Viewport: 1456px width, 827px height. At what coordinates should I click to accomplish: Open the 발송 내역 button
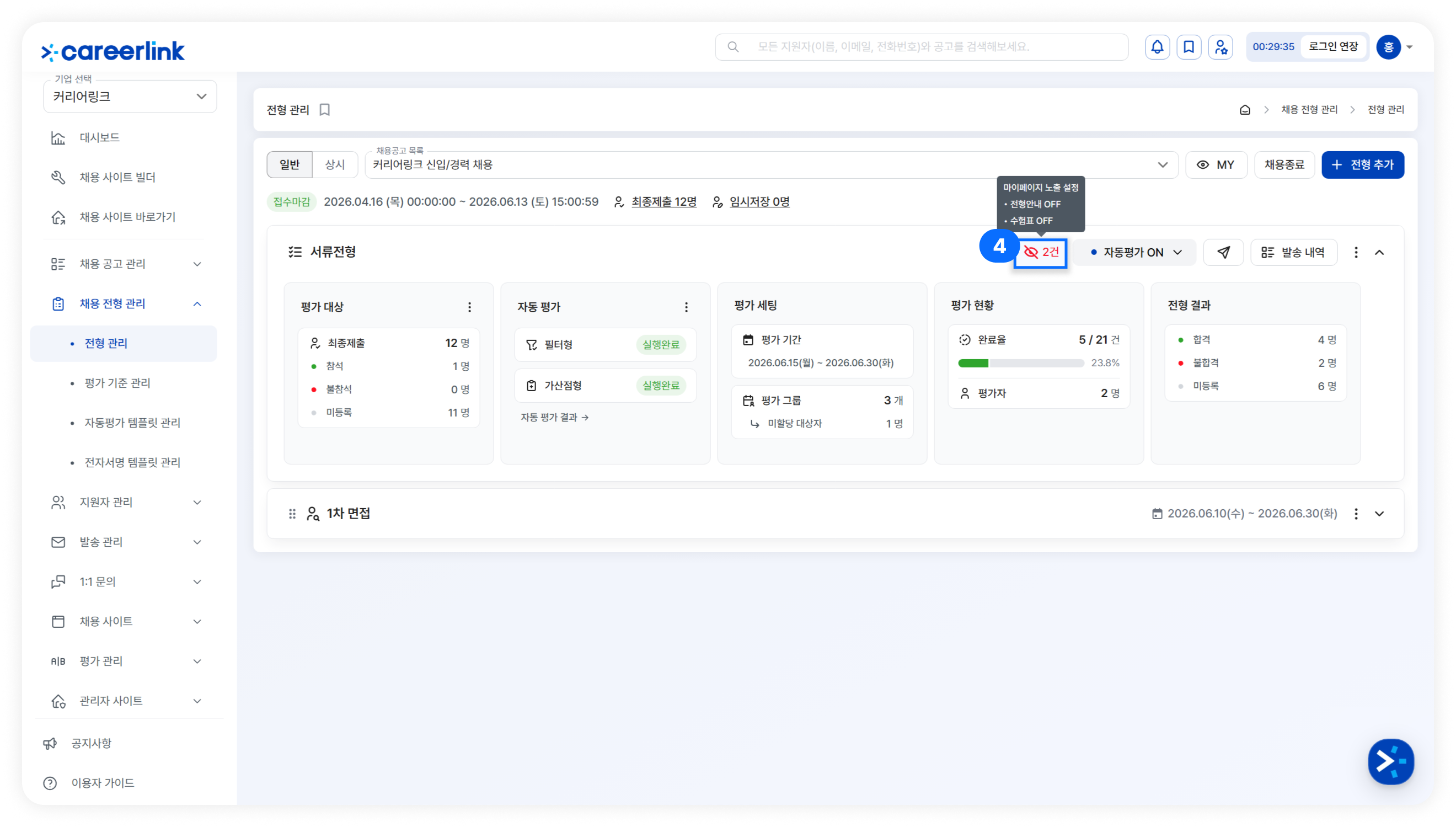(1293, 252)
